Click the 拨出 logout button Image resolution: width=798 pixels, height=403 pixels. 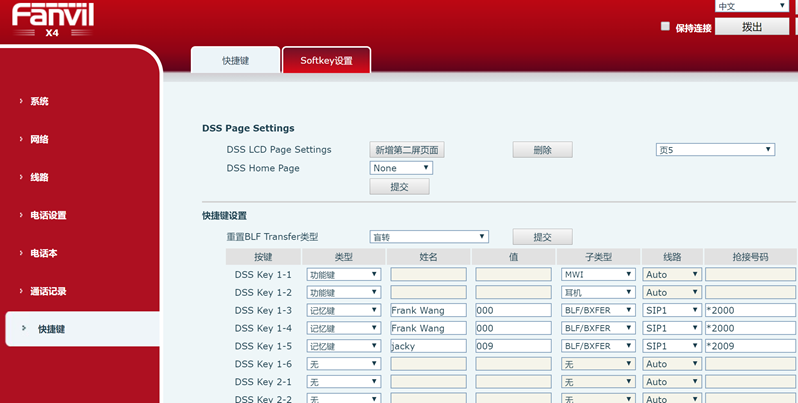752,27
